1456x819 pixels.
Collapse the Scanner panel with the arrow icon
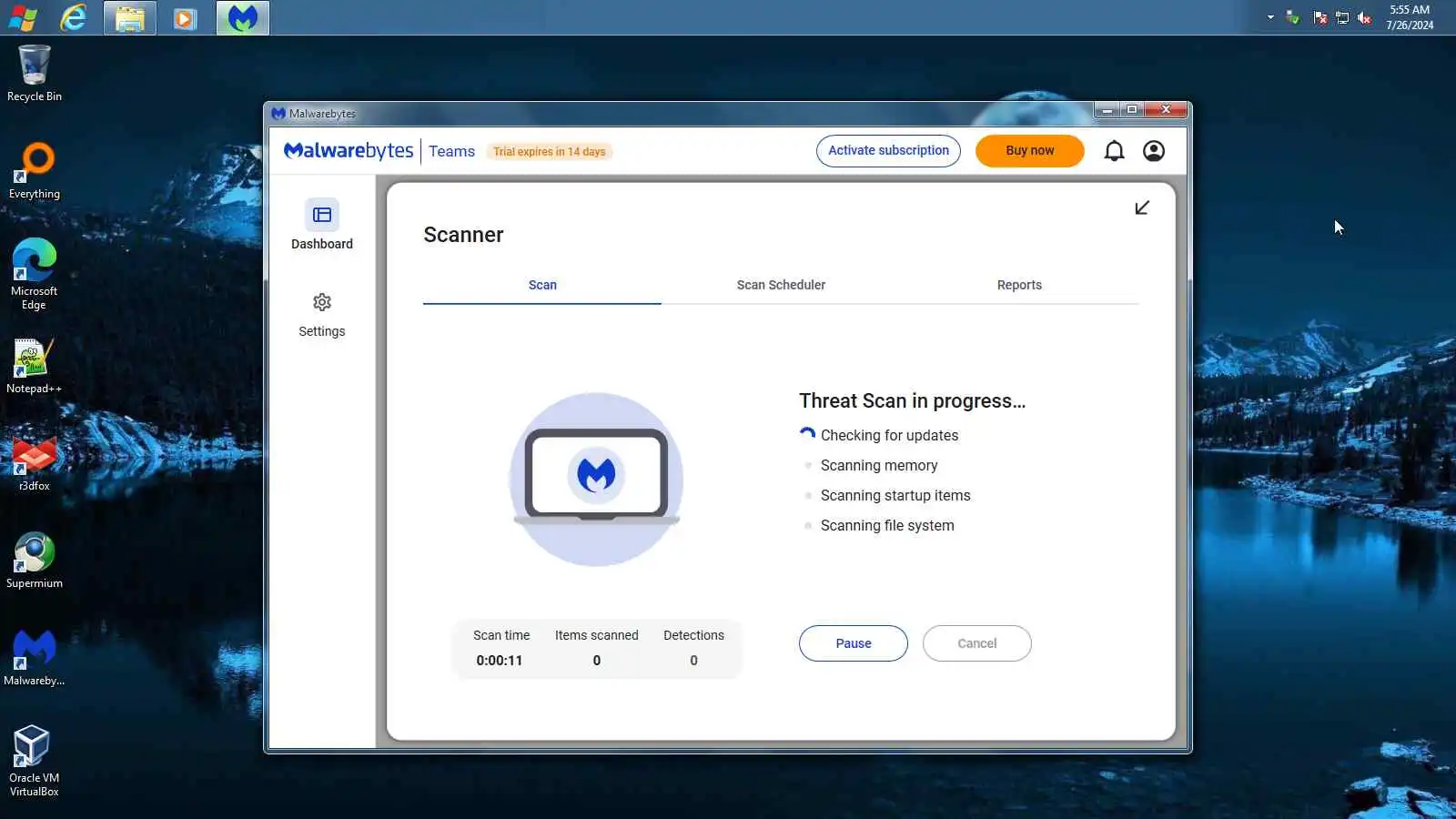[x=1142, y=207]
